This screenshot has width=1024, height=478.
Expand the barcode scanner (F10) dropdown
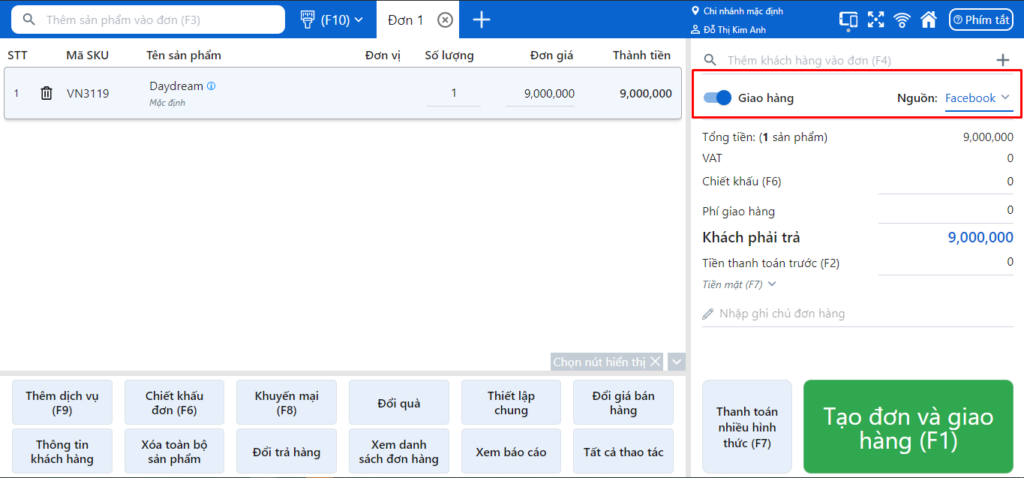[331, 20]
